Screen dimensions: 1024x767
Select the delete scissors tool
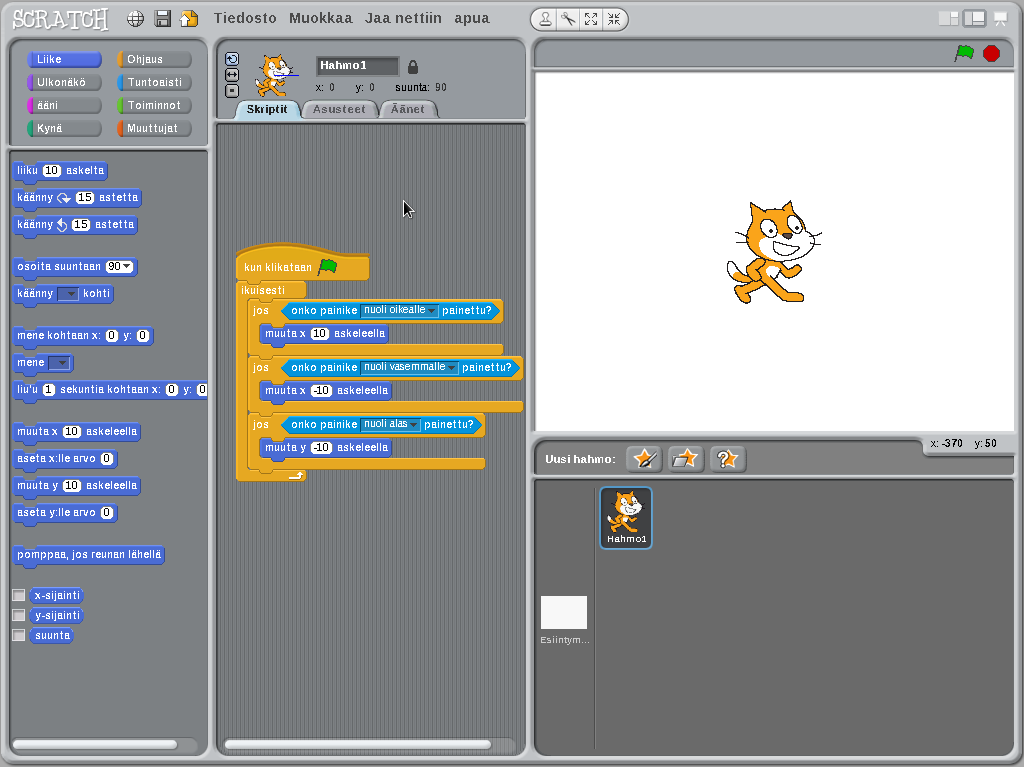click(x=568, y=20)
